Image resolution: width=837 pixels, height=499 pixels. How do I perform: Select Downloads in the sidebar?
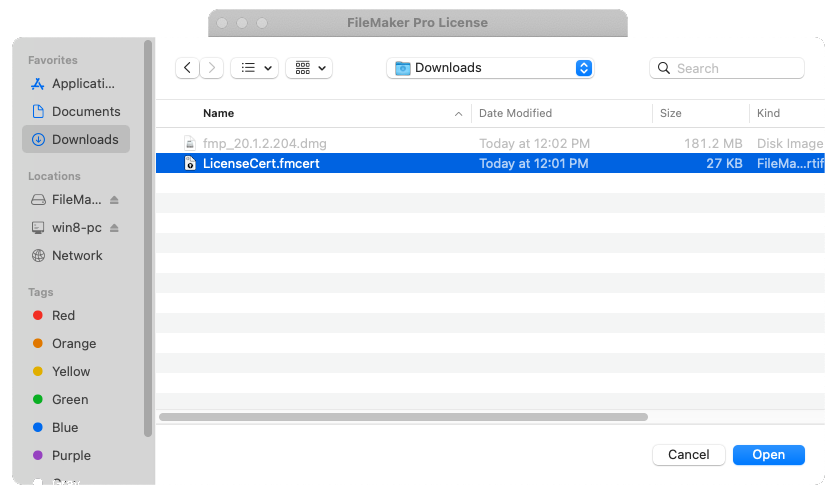click(76, 139)
